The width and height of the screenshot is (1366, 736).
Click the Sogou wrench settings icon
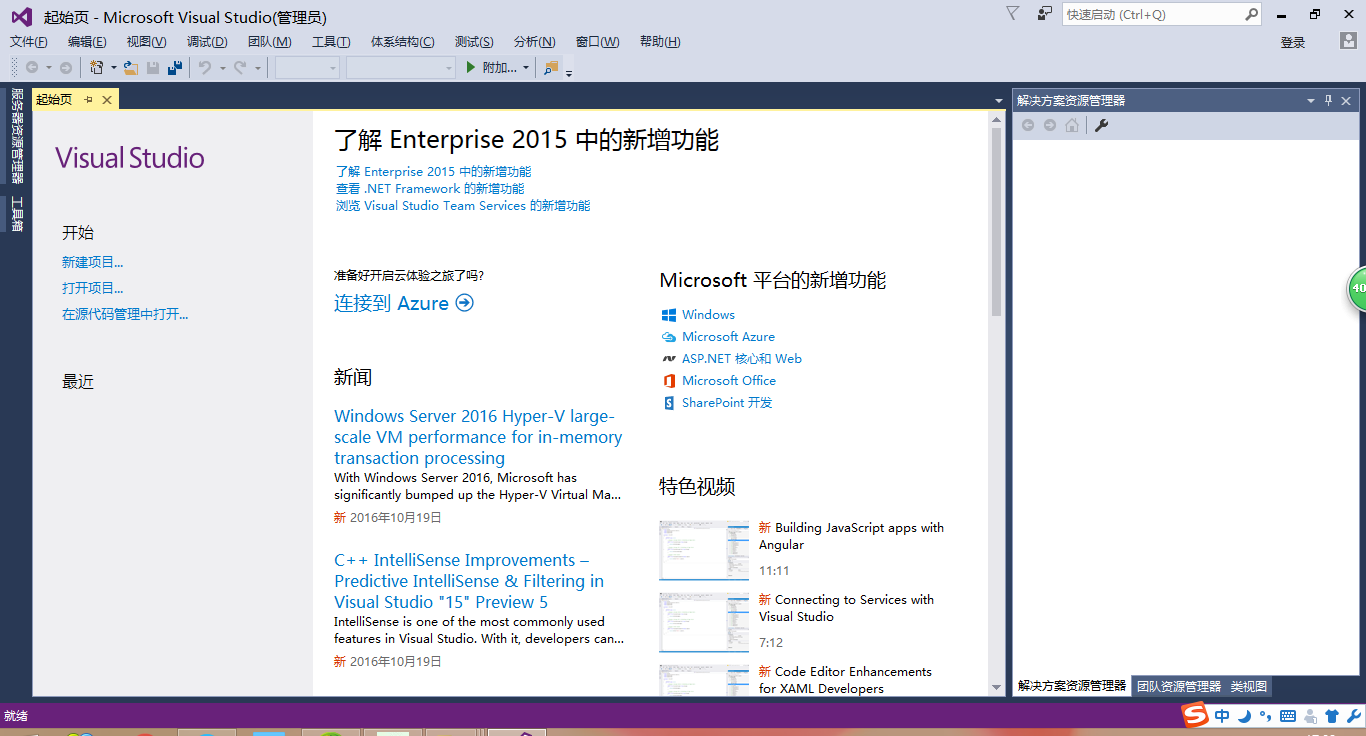tap(1353, 716)
